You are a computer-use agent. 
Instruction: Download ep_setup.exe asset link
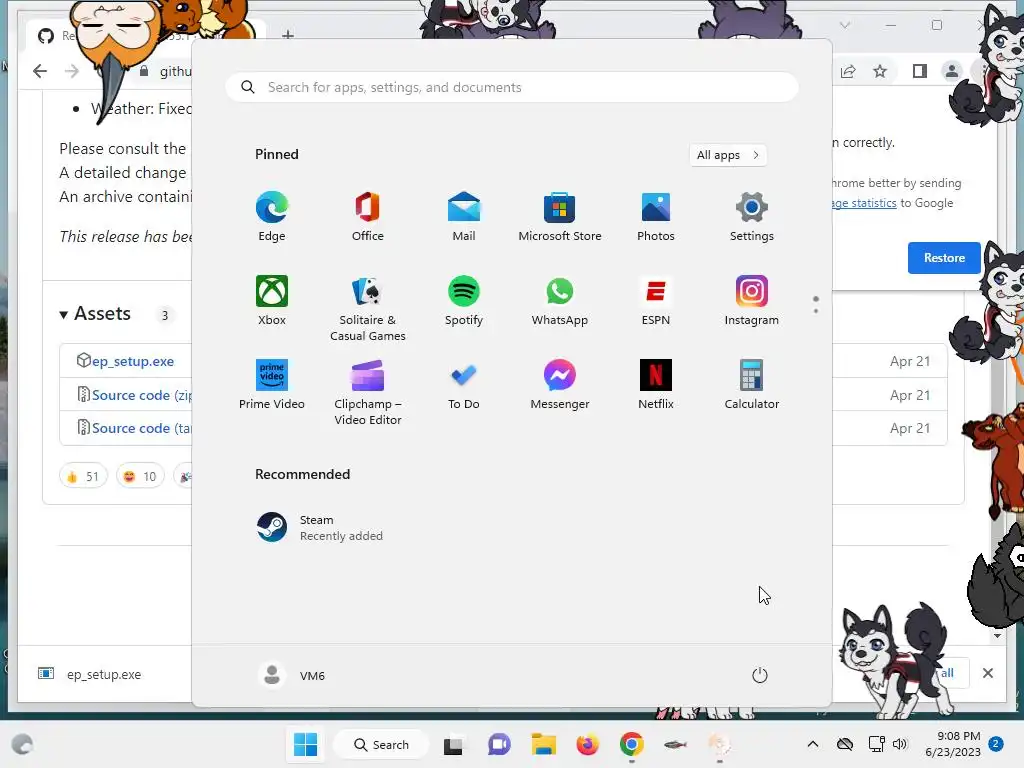point(133,361)
